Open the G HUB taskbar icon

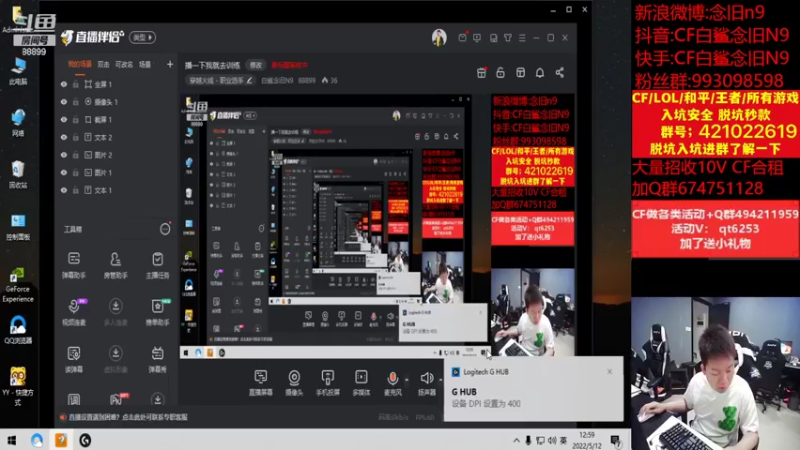85,440
